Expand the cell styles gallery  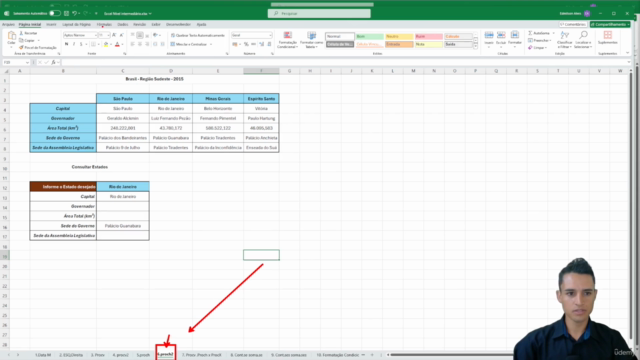point(476,46)
